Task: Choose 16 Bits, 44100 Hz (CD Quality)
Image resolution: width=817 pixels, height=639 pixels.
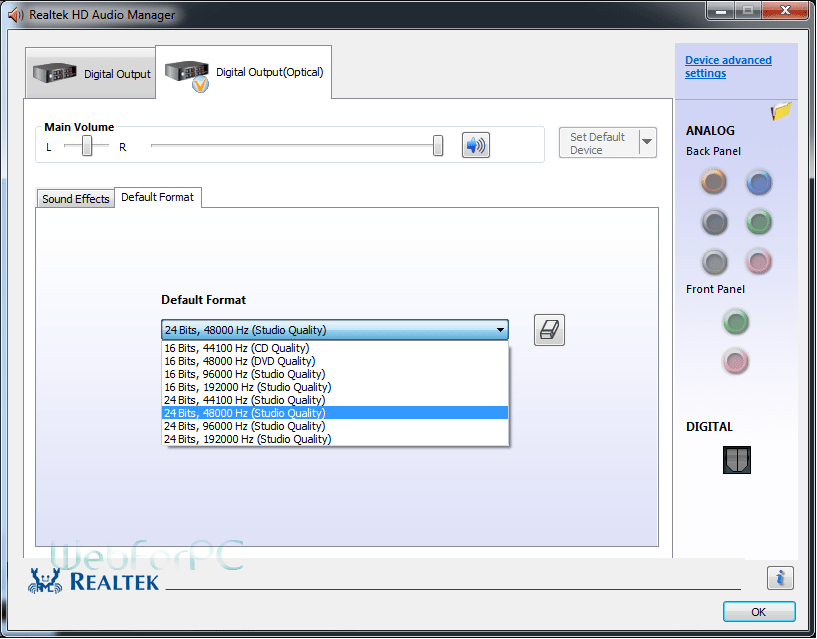Action: pos(335,348)
